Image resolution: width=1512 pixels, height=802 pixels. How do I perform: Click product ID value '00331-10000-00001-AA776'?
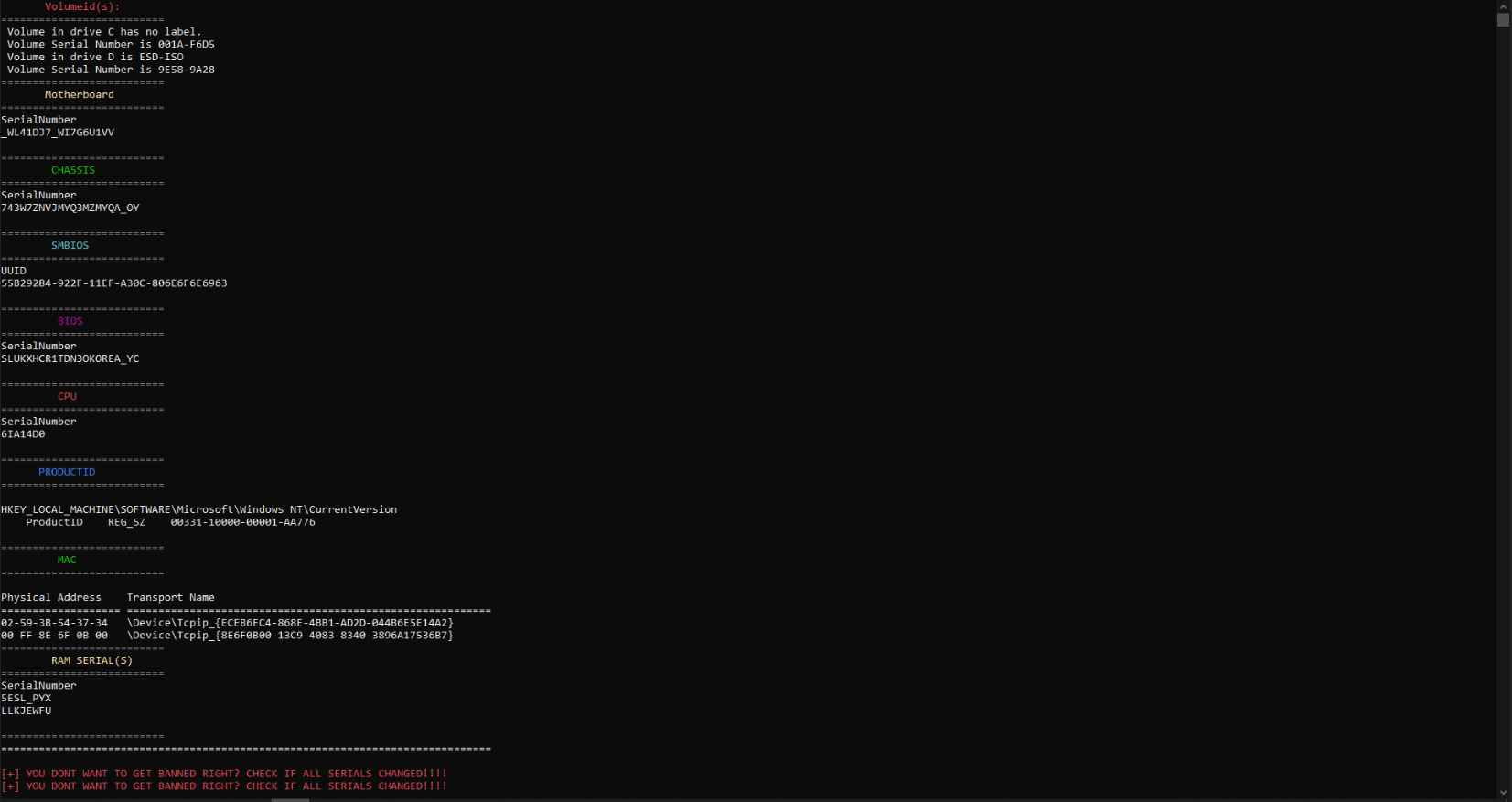pos(243,522)
